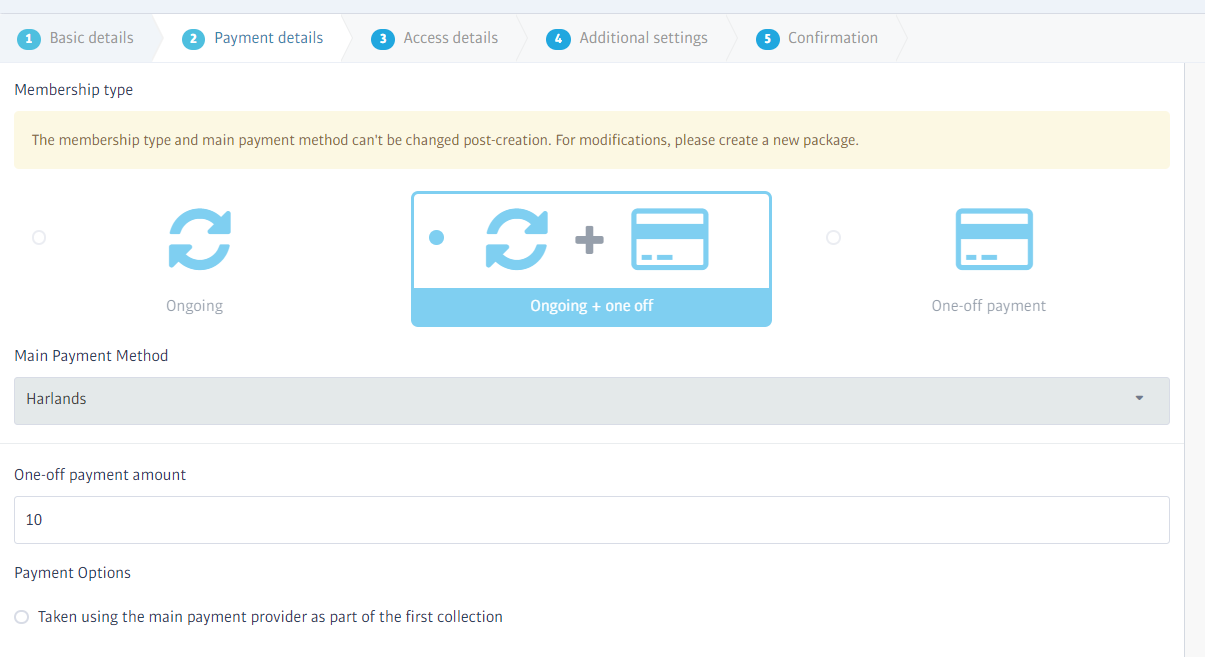The image size is (1205, 657).
Task: Click the Ongoing circular arrows icon
Action: pyautogui.click(x=200, y=239)
